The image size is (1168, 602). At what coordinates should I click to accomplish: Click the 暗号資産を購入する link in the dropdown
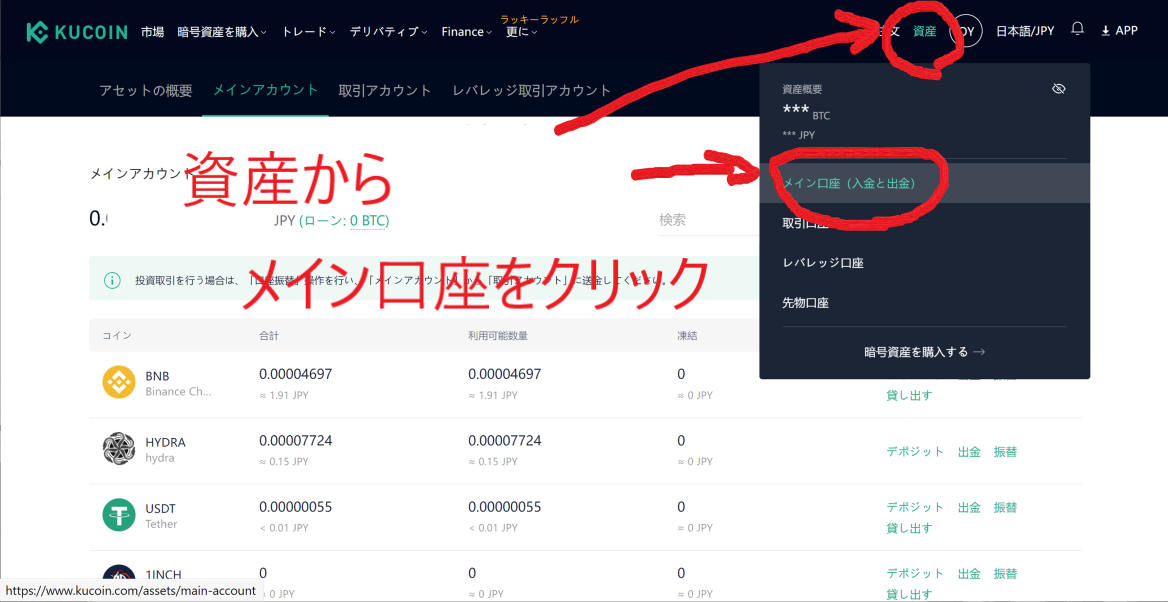924,352
